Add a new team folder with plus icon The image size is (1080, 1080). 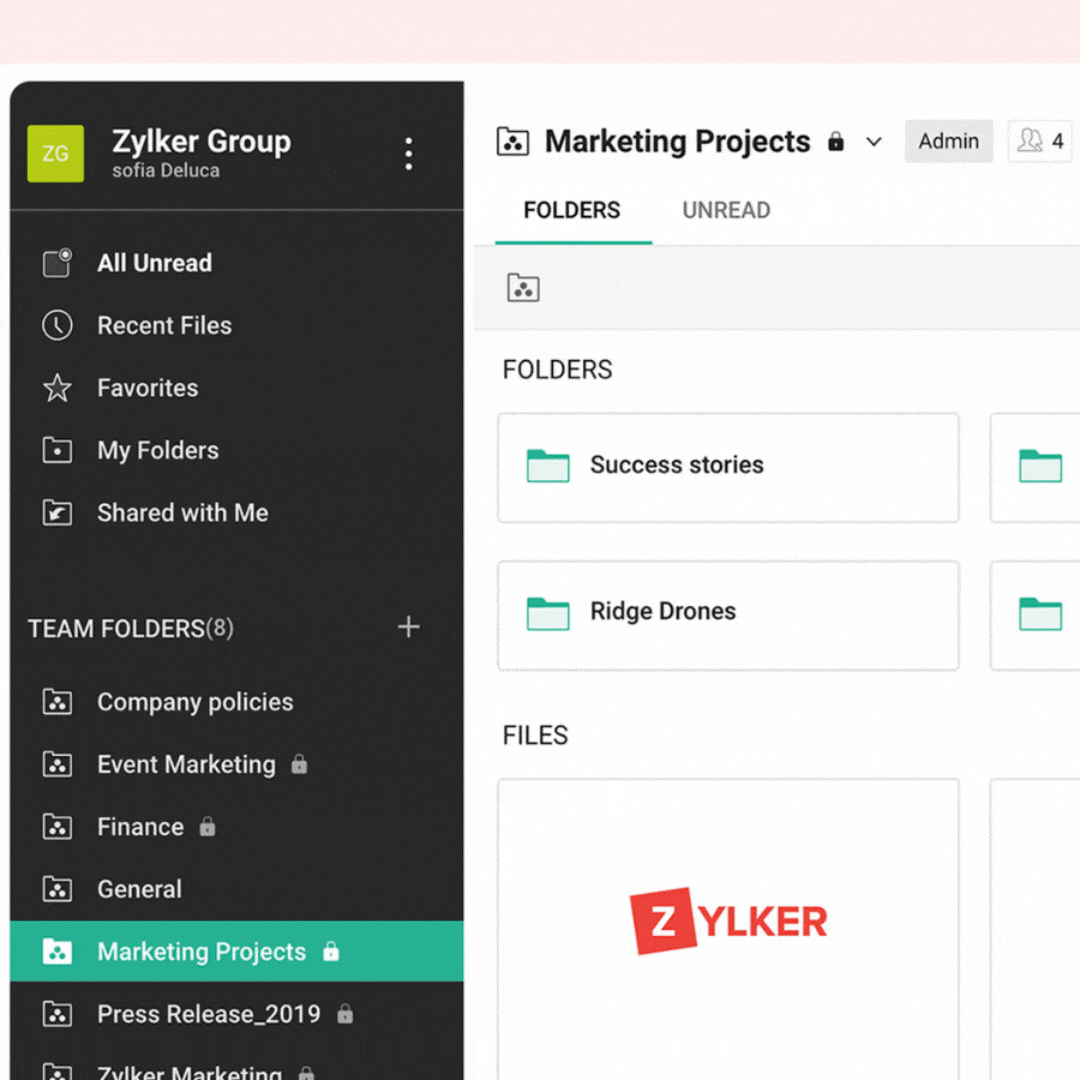point(408,627)
